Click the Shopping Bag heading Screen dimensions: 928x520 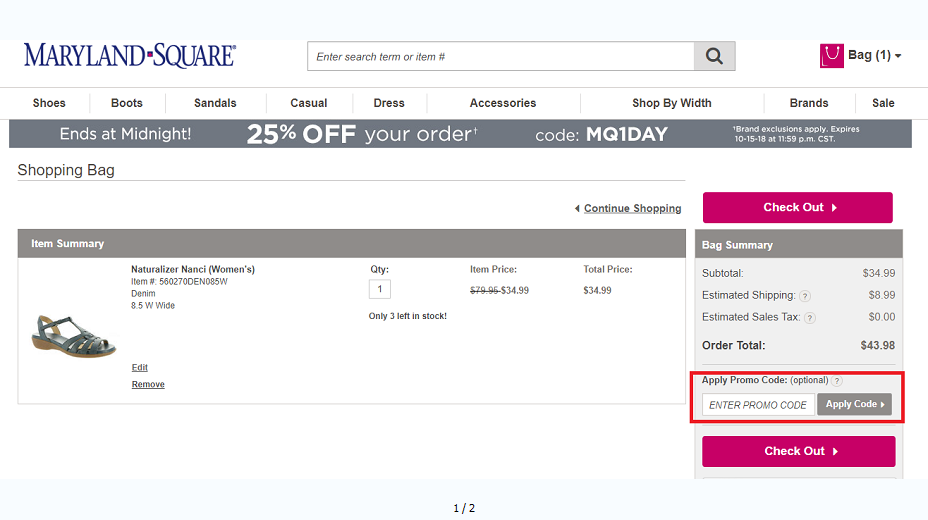[x=66, y=170]
